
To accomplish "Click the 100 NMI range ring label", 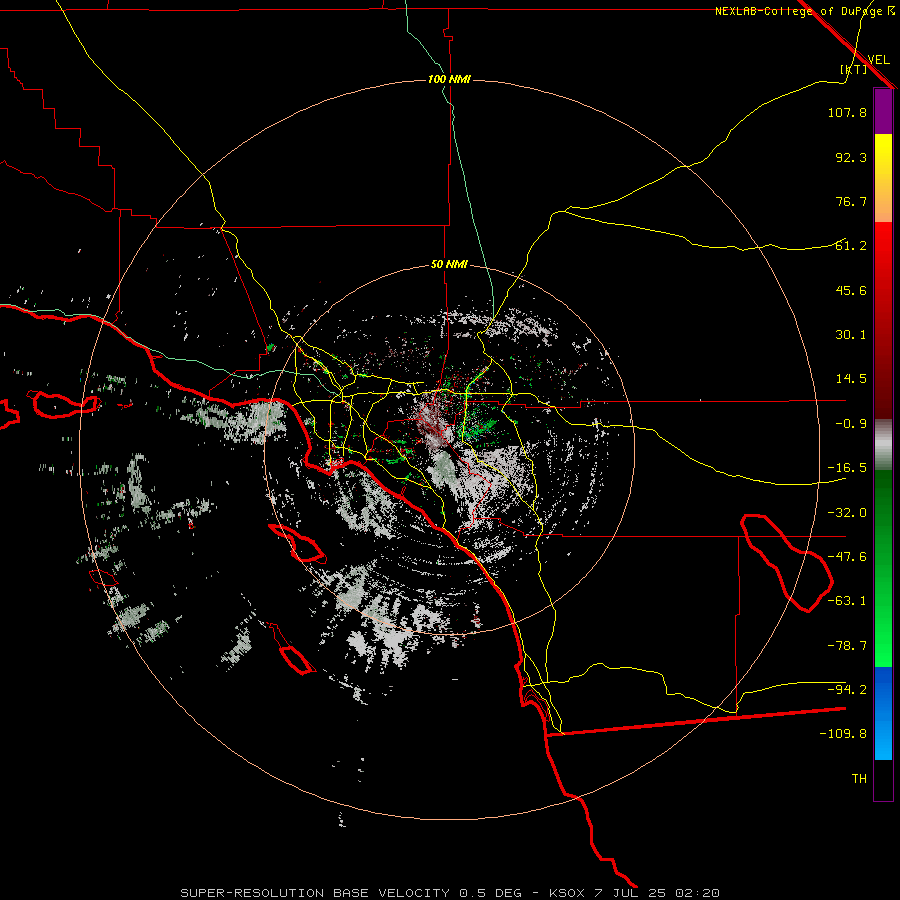I will (x=449, y=79).
